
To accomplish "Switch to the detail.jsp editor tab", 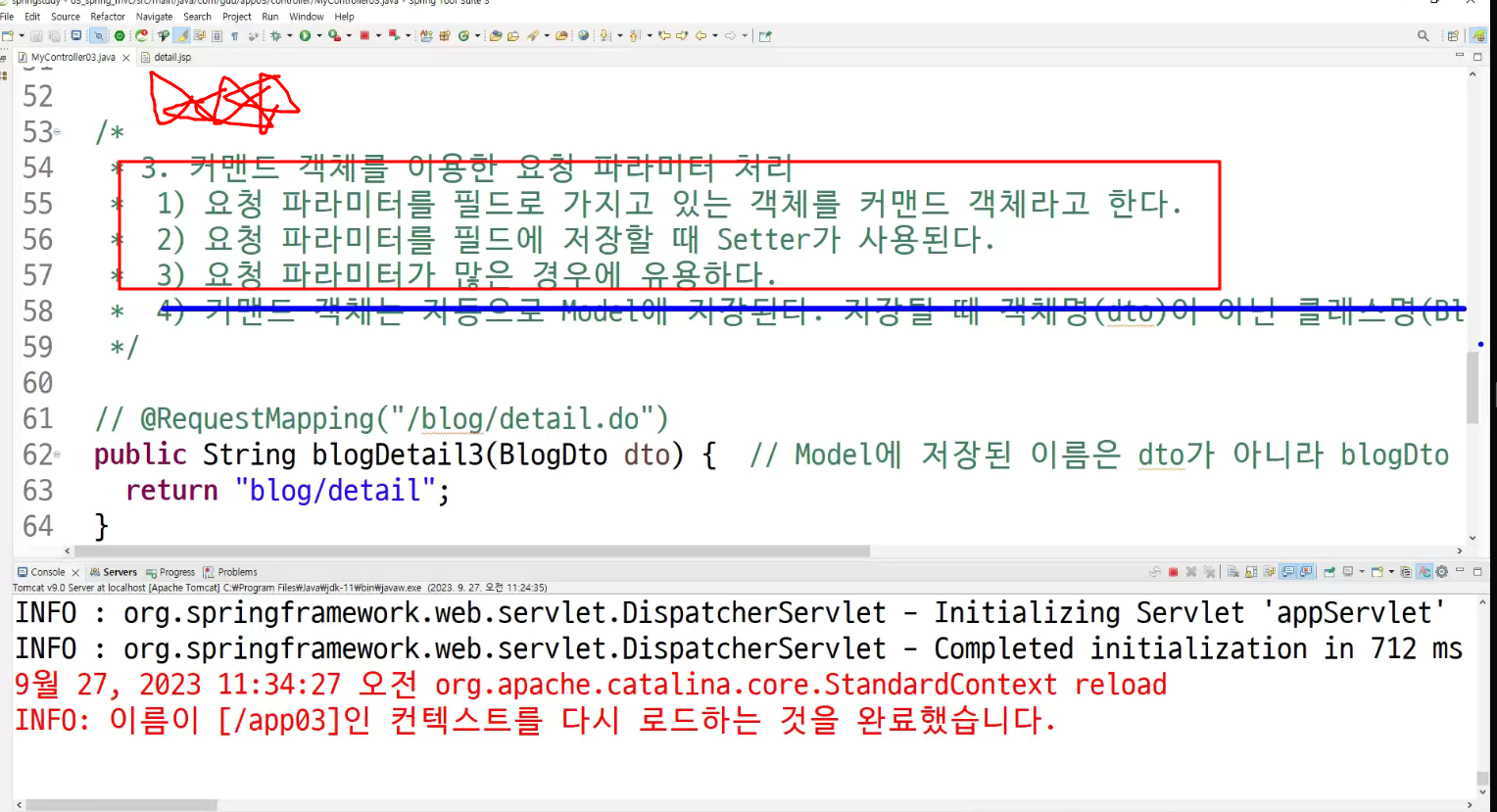I will click(x=167, y=57).
